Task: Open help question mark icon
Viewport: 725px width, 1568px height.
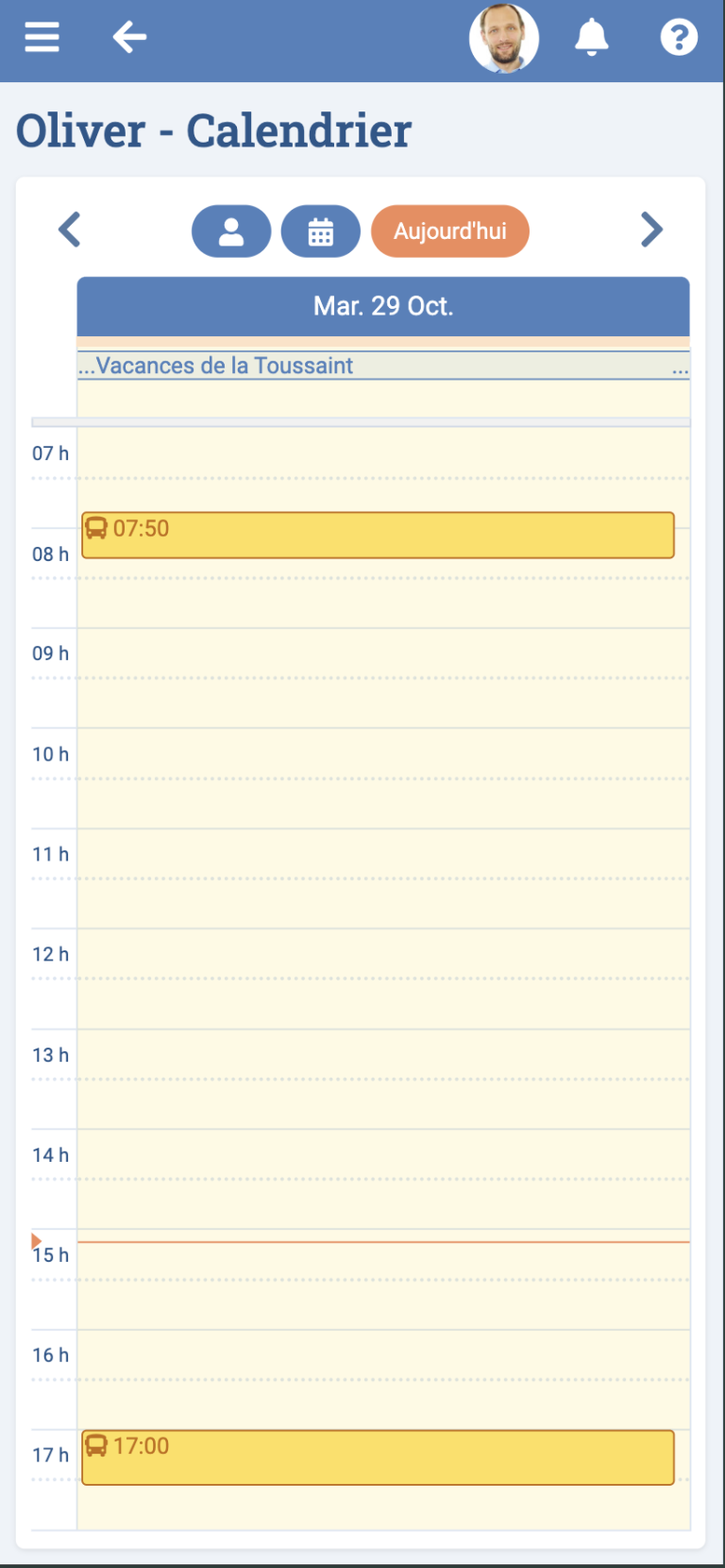Action: (x=679, y=38)
